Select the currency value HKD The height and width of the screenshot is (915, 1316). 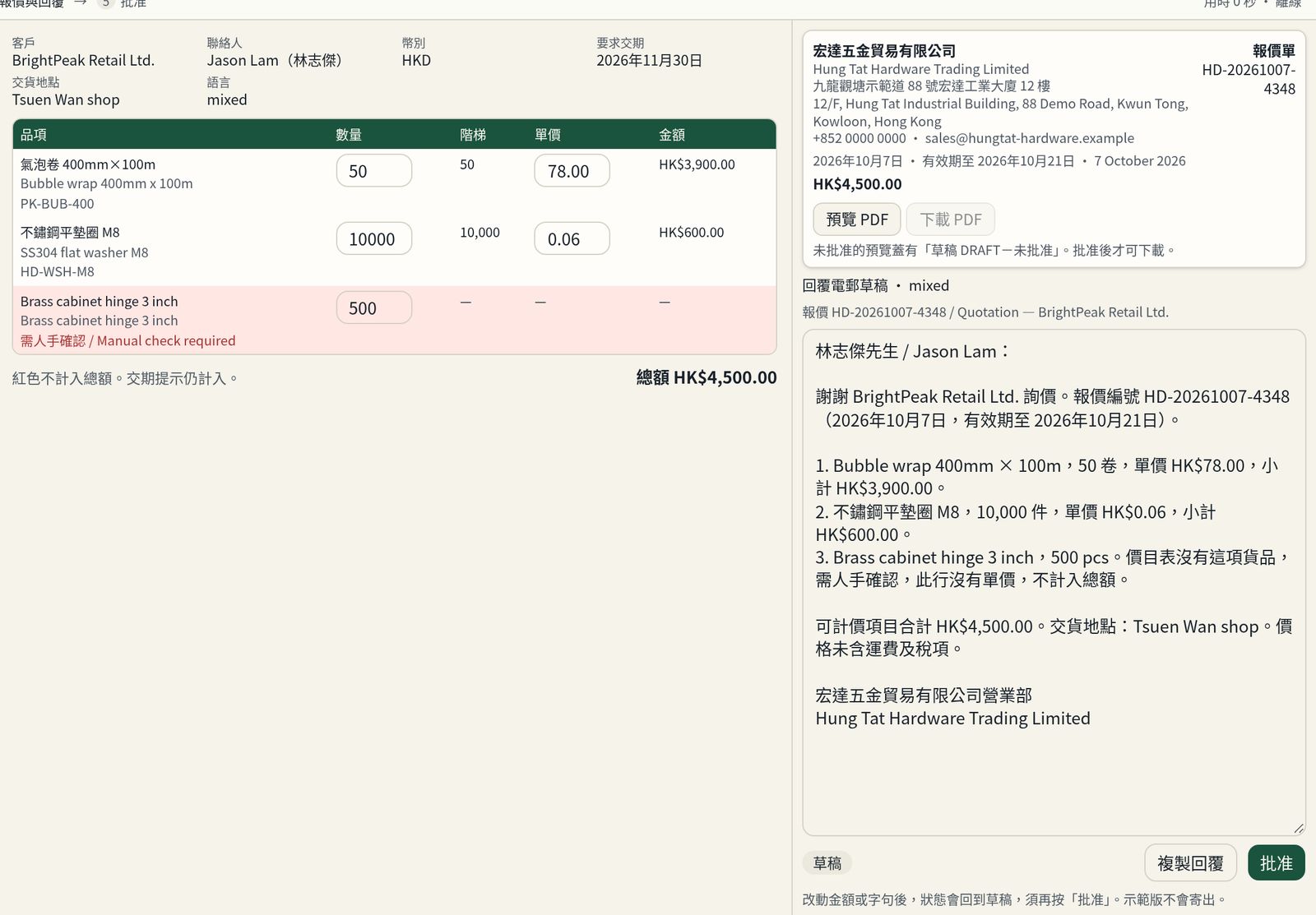416,60
